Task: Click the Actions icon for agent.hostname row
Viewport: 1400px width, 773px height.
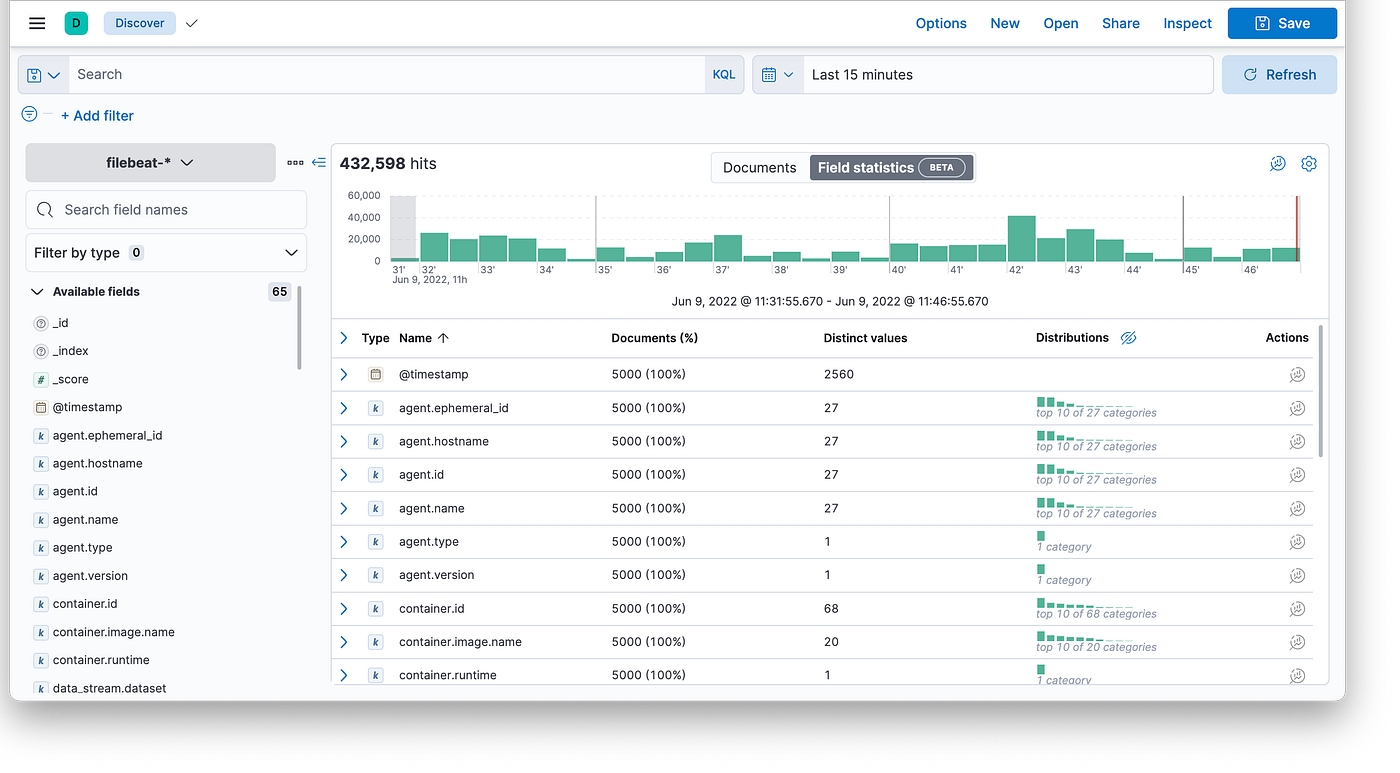Action: tap(1297, 441)
